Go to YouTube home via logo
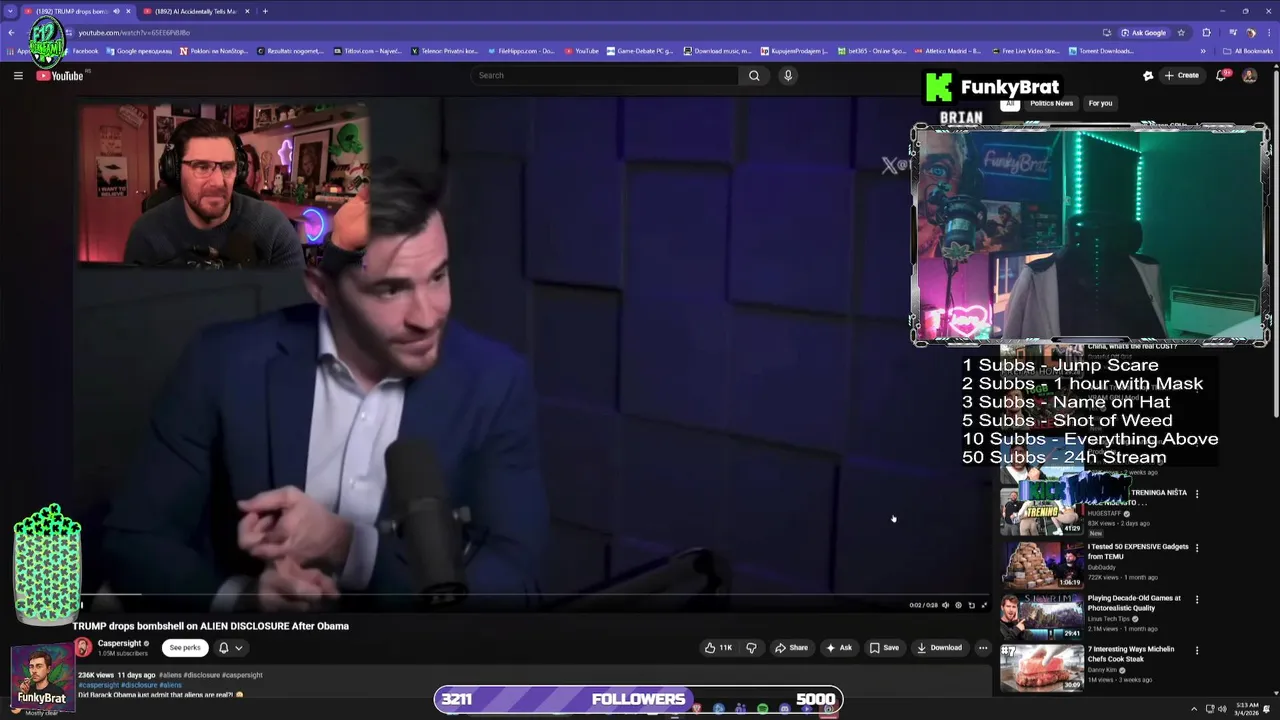The height and width of the screenshot is (720, 1280). coord(61,76)
